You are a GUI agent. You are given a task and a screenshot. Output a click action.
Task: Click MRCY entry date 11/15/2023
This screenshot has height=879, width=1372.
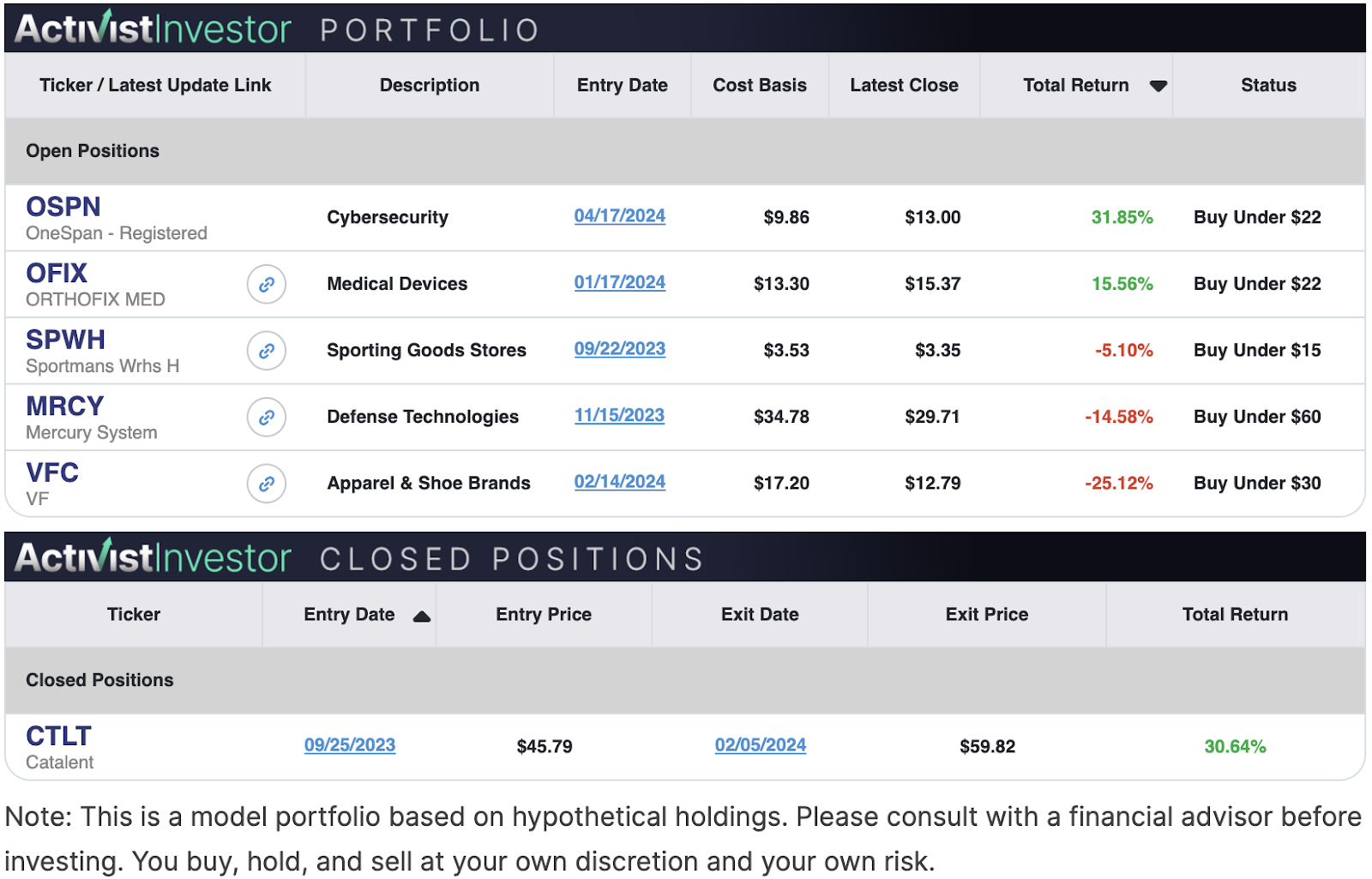point(619,415)
